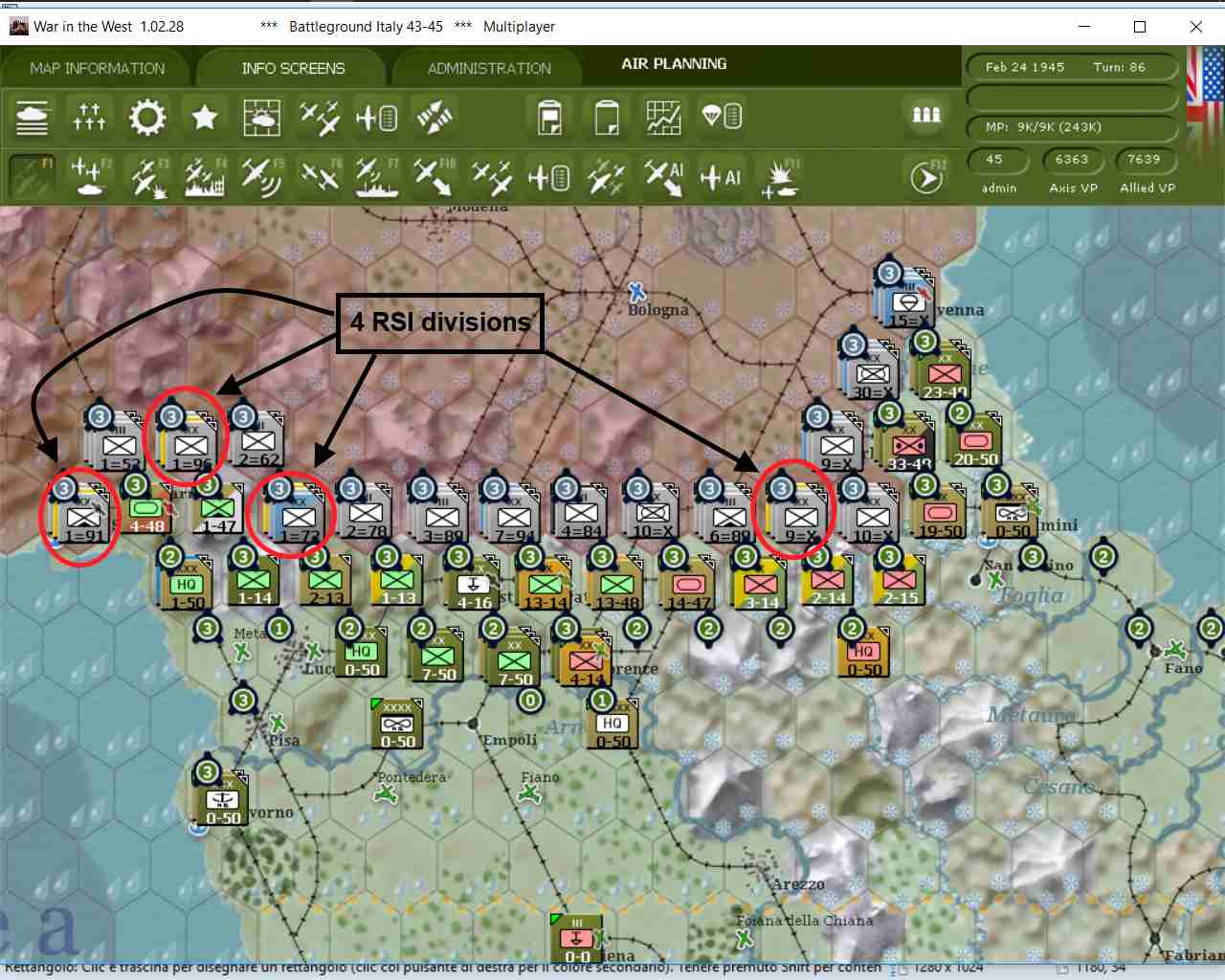Image resolution: width=1225 pixels, height=980 pixels.
Task: Open the gear settings icon
Action: 146,118
